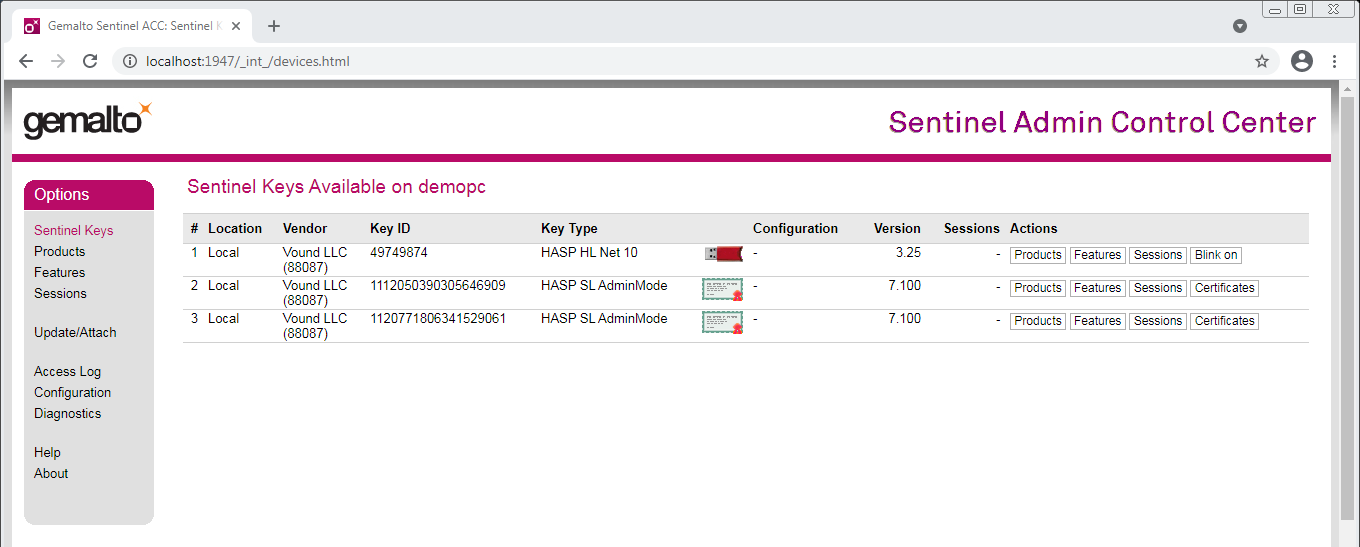Image resolution: width=1360 pixels, height=547 pixels.
Task: Open Diagnostics from the Options sidebar
Action: click(x=67, y=413)
